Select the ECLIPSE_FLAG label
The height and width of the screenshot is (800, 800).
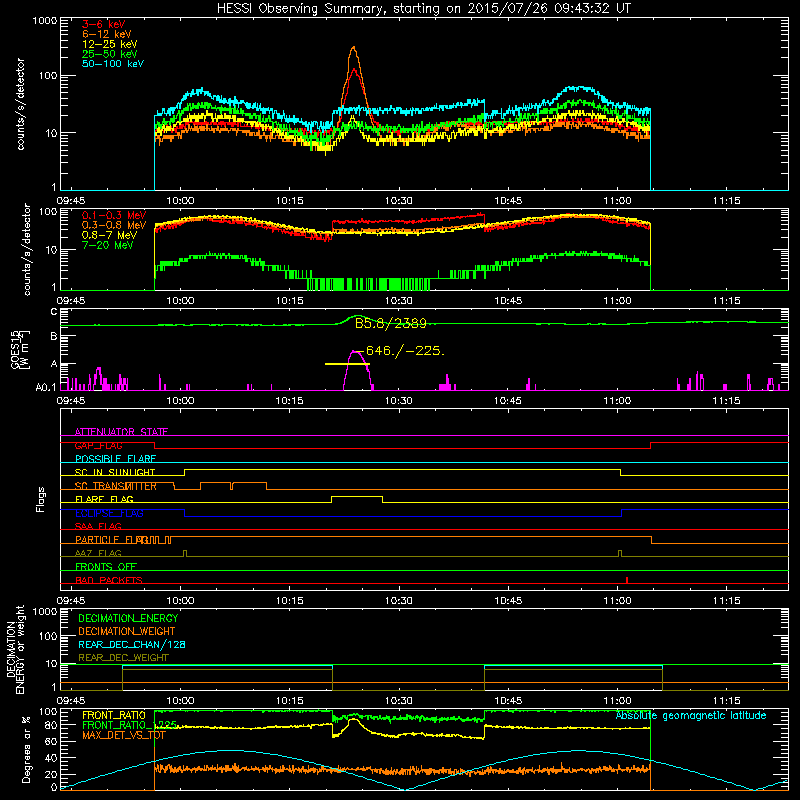(109, 513)
